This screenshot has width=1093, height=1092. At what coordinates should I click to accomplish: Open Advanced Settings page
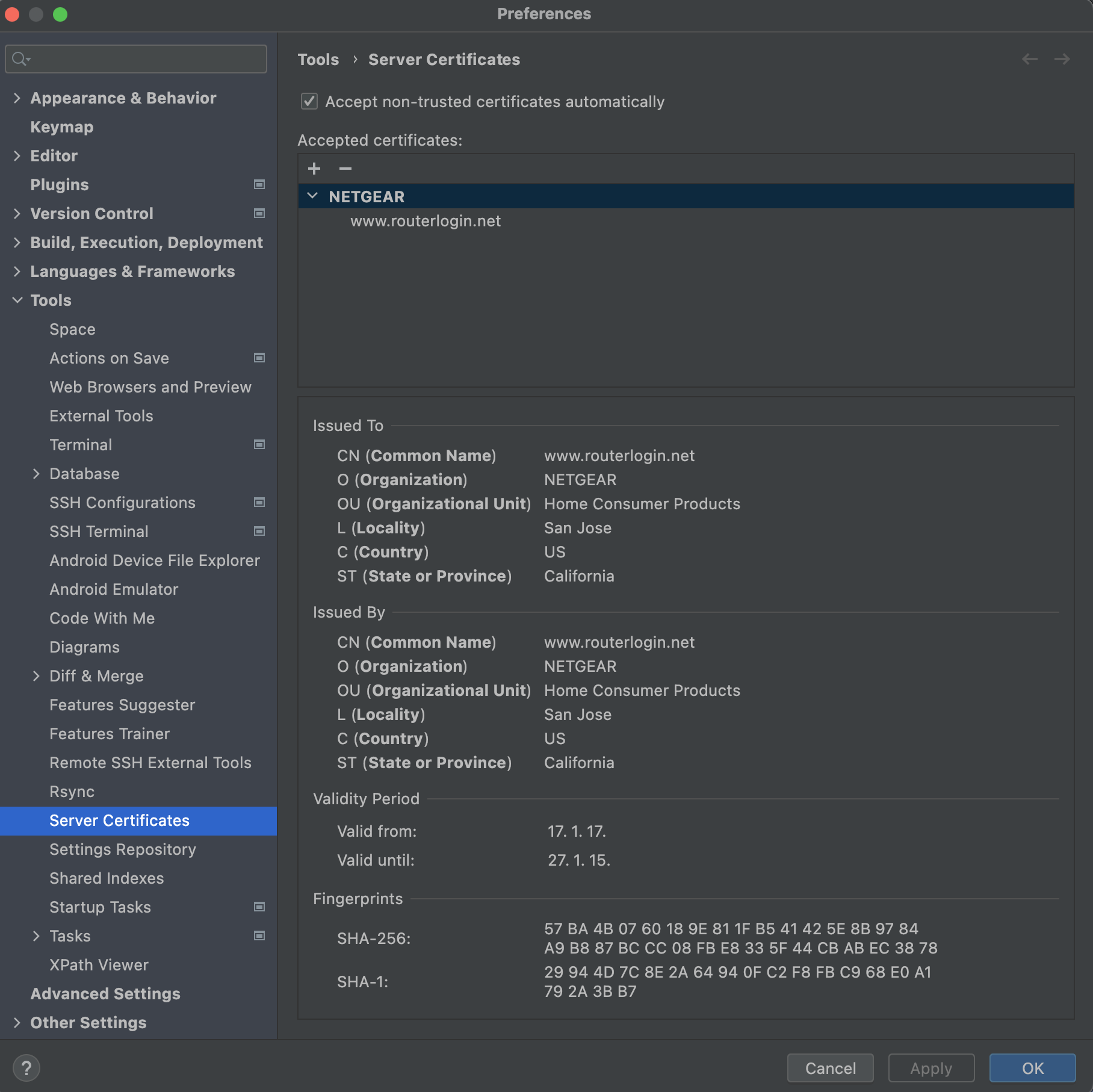pyautogui.click(x=105, y=994)
